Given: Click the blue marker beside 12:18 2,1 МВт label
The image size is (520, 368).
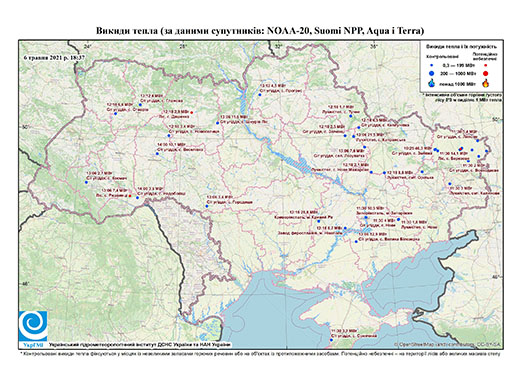Looking at the screenshot, I should coord(371,172).
